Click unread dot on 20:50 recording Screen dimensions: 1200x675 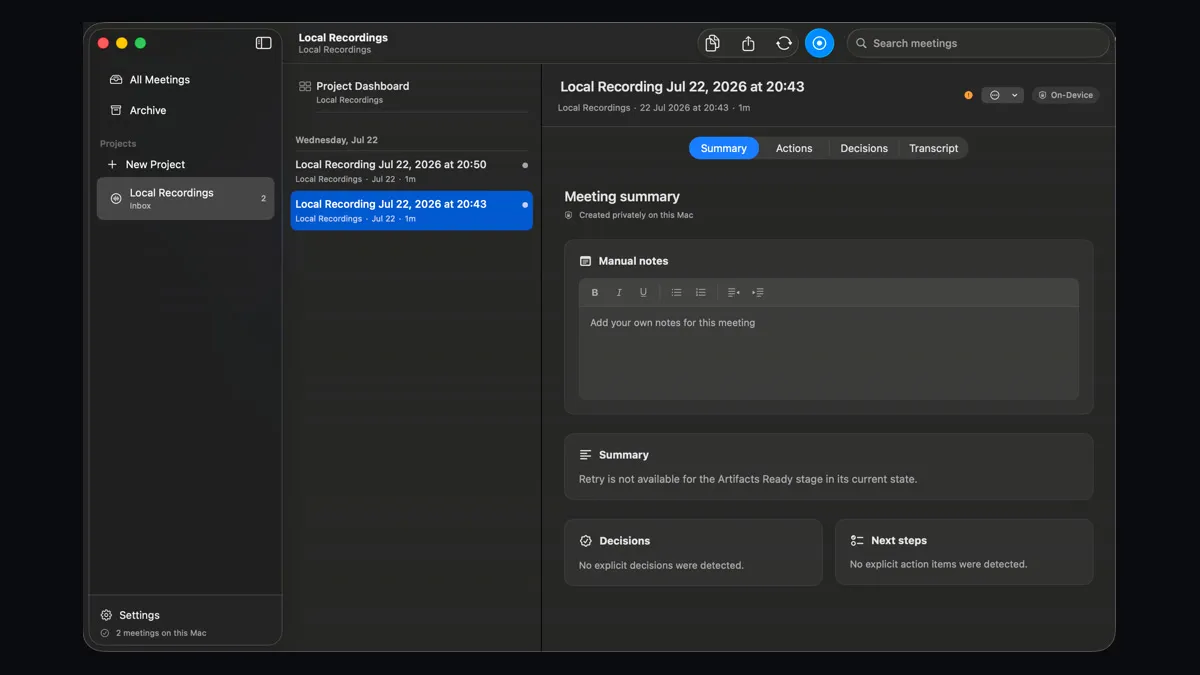525,165
